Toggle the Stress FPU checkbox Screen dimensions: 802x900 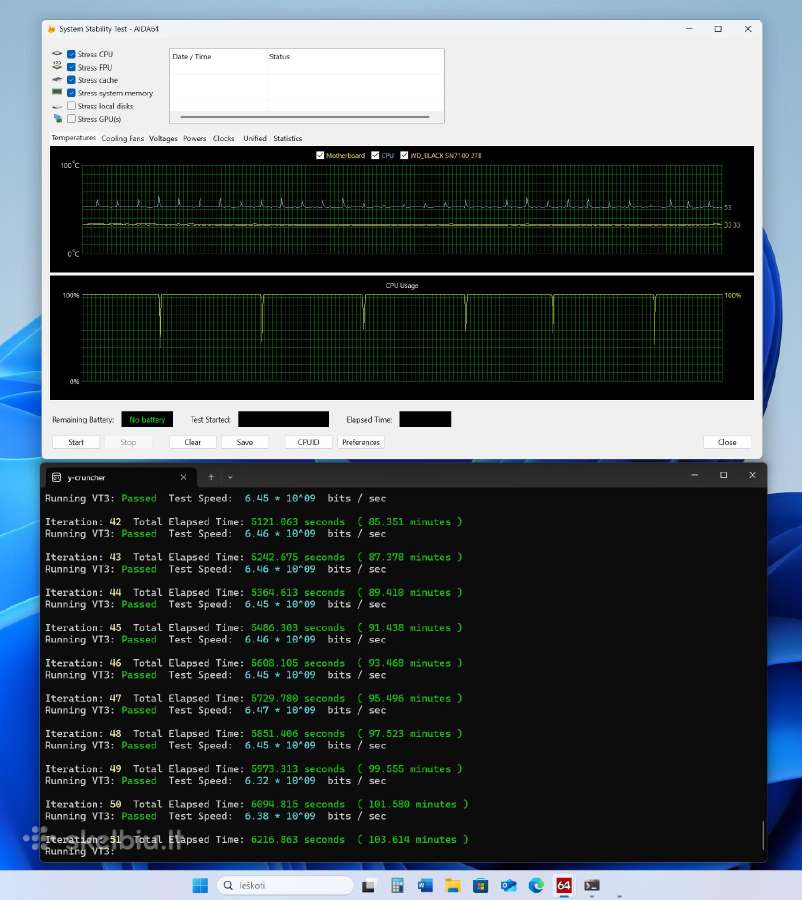(71, 67)
